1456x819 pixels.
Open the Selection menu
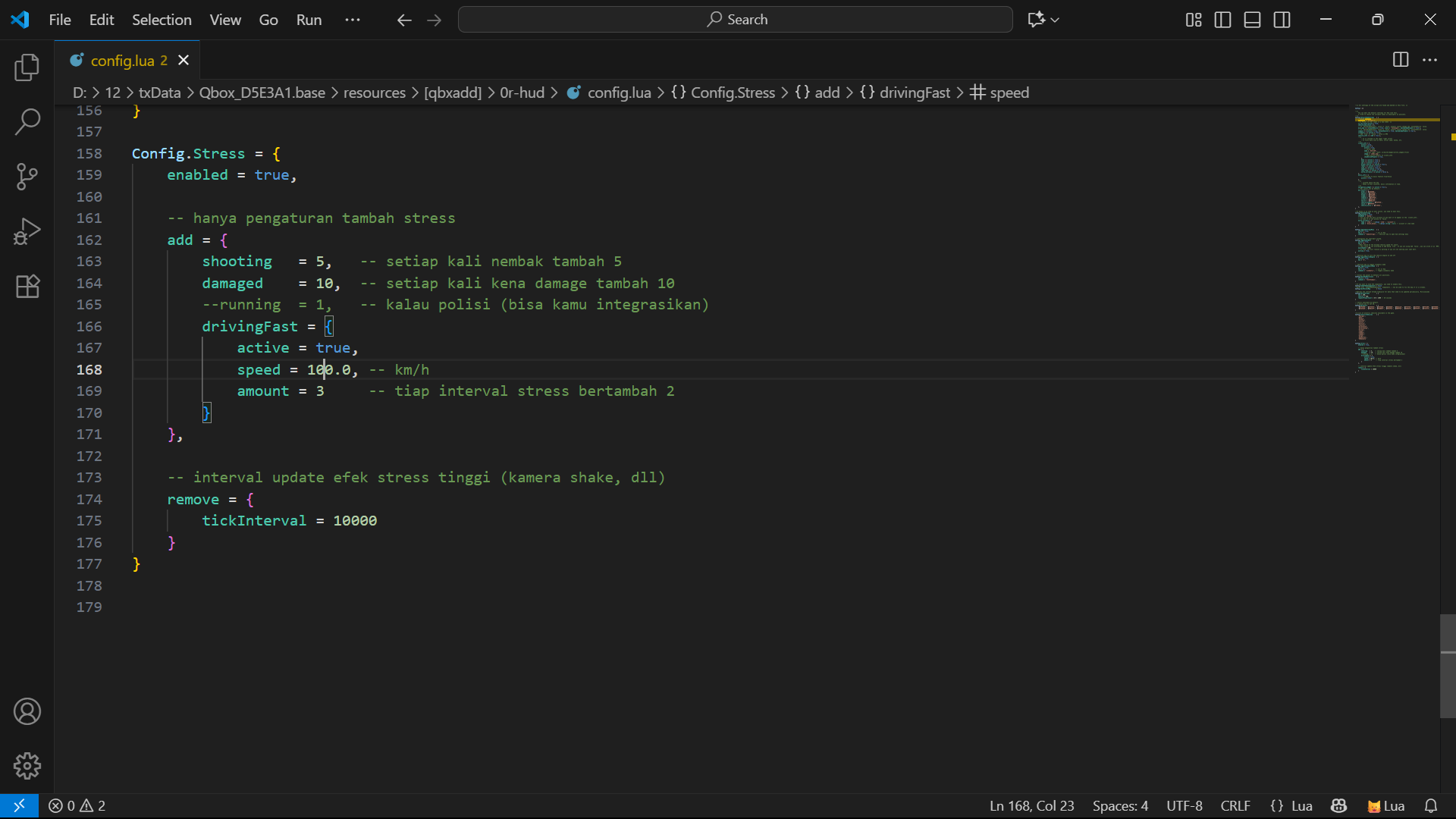coord(162,20)
